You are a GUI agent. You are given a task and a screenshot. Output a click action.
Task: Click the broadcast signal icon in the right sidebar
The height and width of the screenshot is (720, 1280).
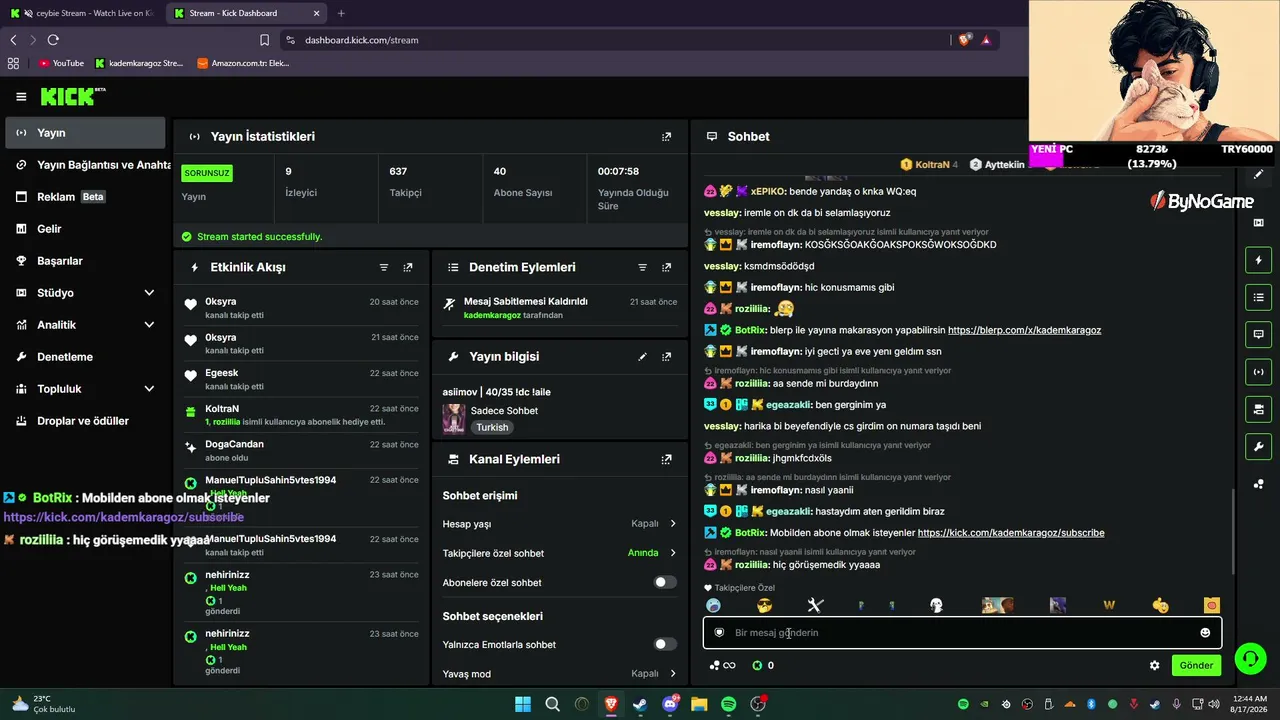(1258, 372)
